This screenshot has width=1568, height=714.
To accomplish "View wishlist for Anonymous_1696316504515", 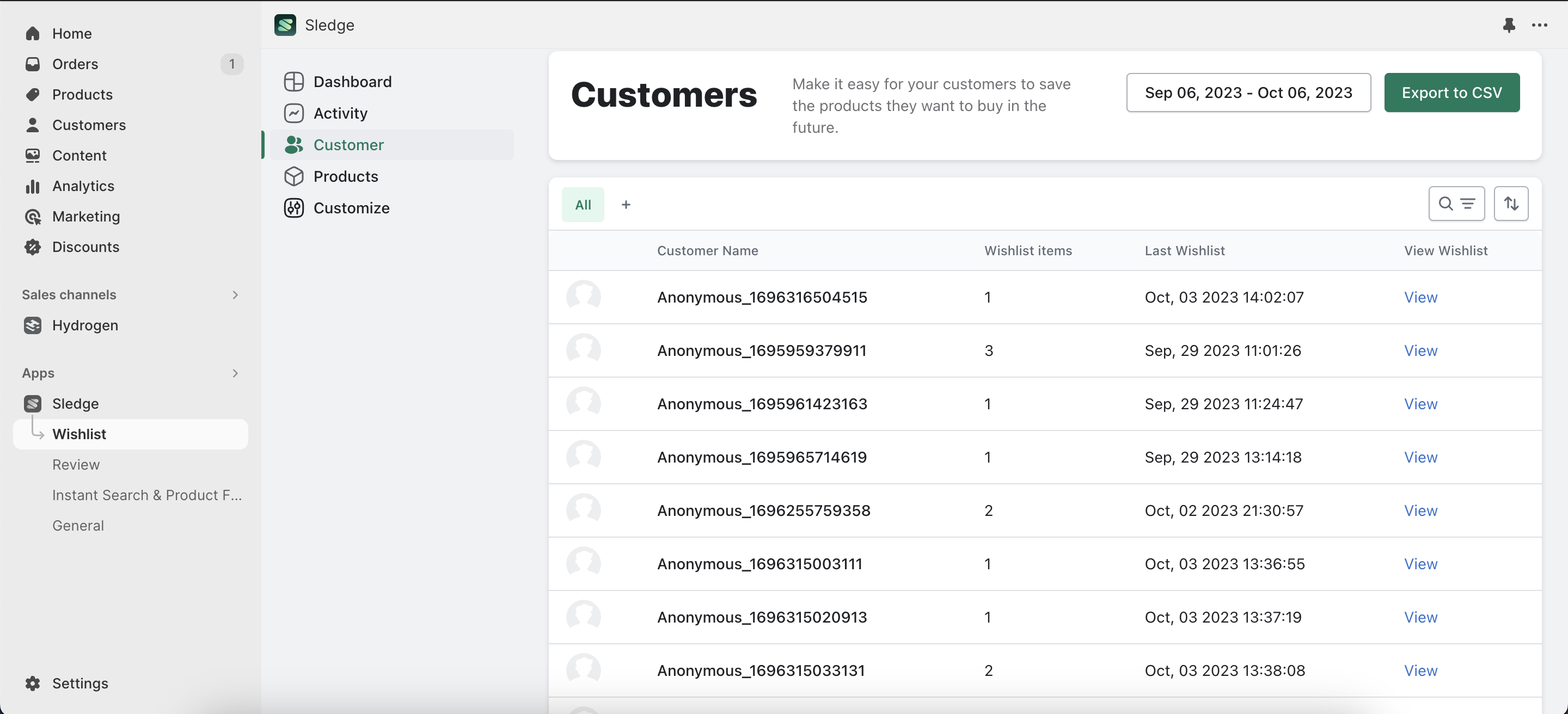I will [1420, 297].
